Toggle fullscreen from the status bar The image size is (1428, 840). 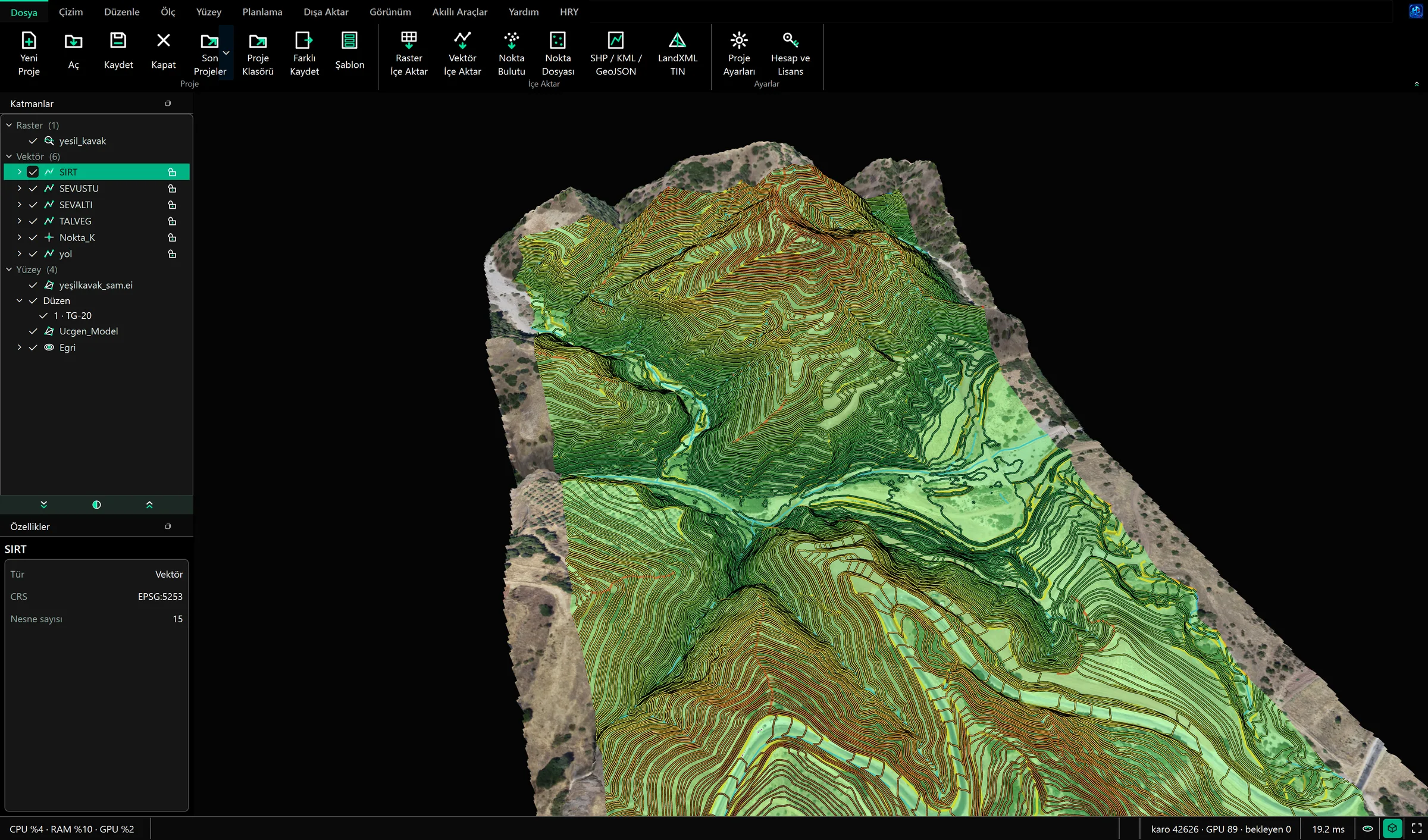point(1417,828)
